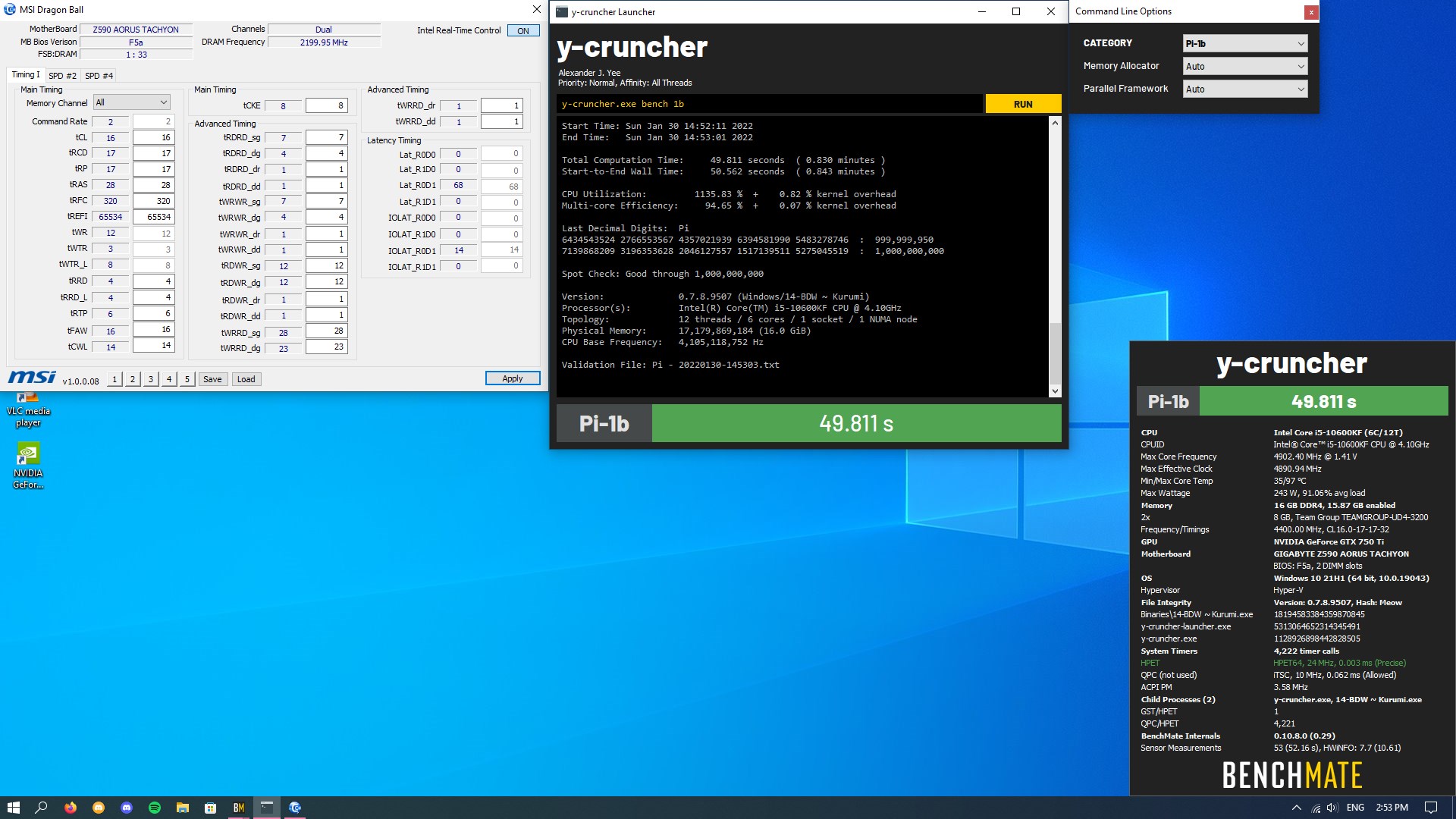The height and width of the screenshot is (819, 1456).
Task: Click the BENCHMATE logo
Action: (1291, 775)
